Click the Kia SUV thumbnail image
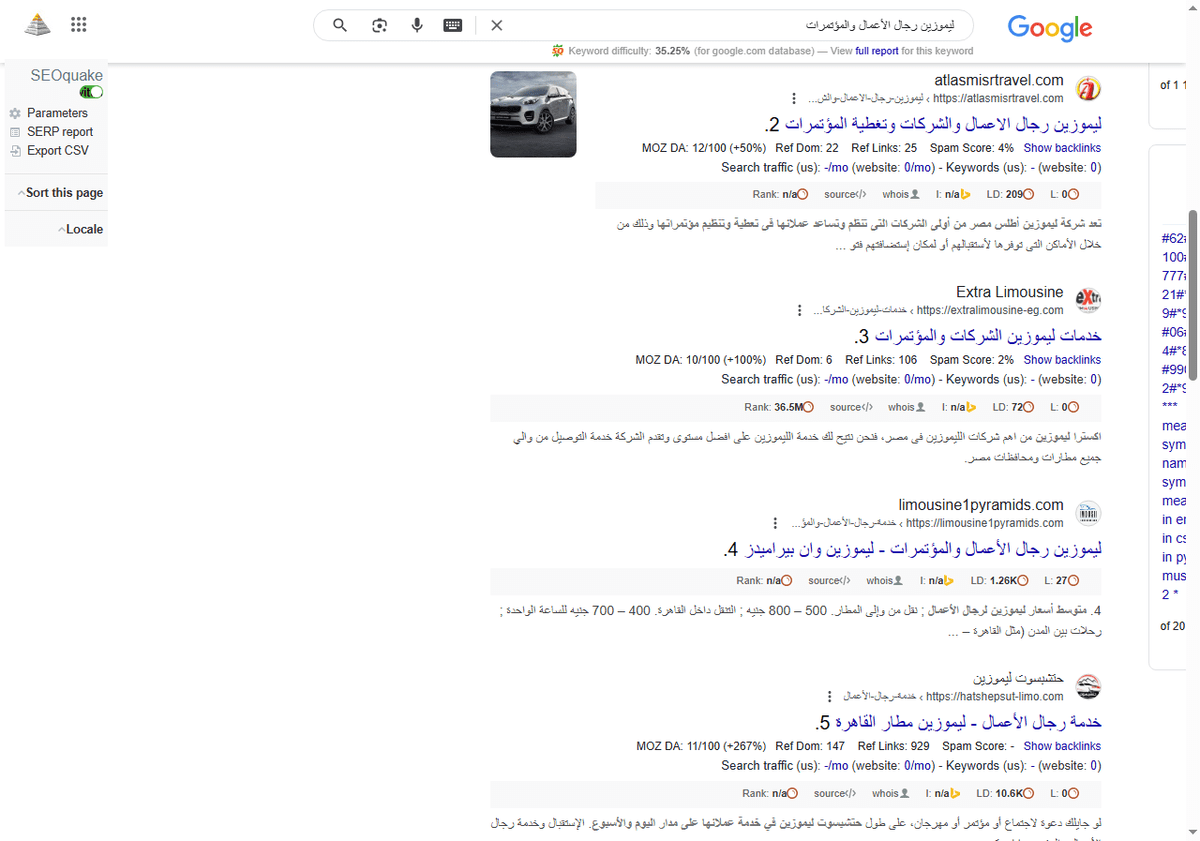Image resolution: width=1200 pixels, height=841 pixels. [x=533, y=114]
